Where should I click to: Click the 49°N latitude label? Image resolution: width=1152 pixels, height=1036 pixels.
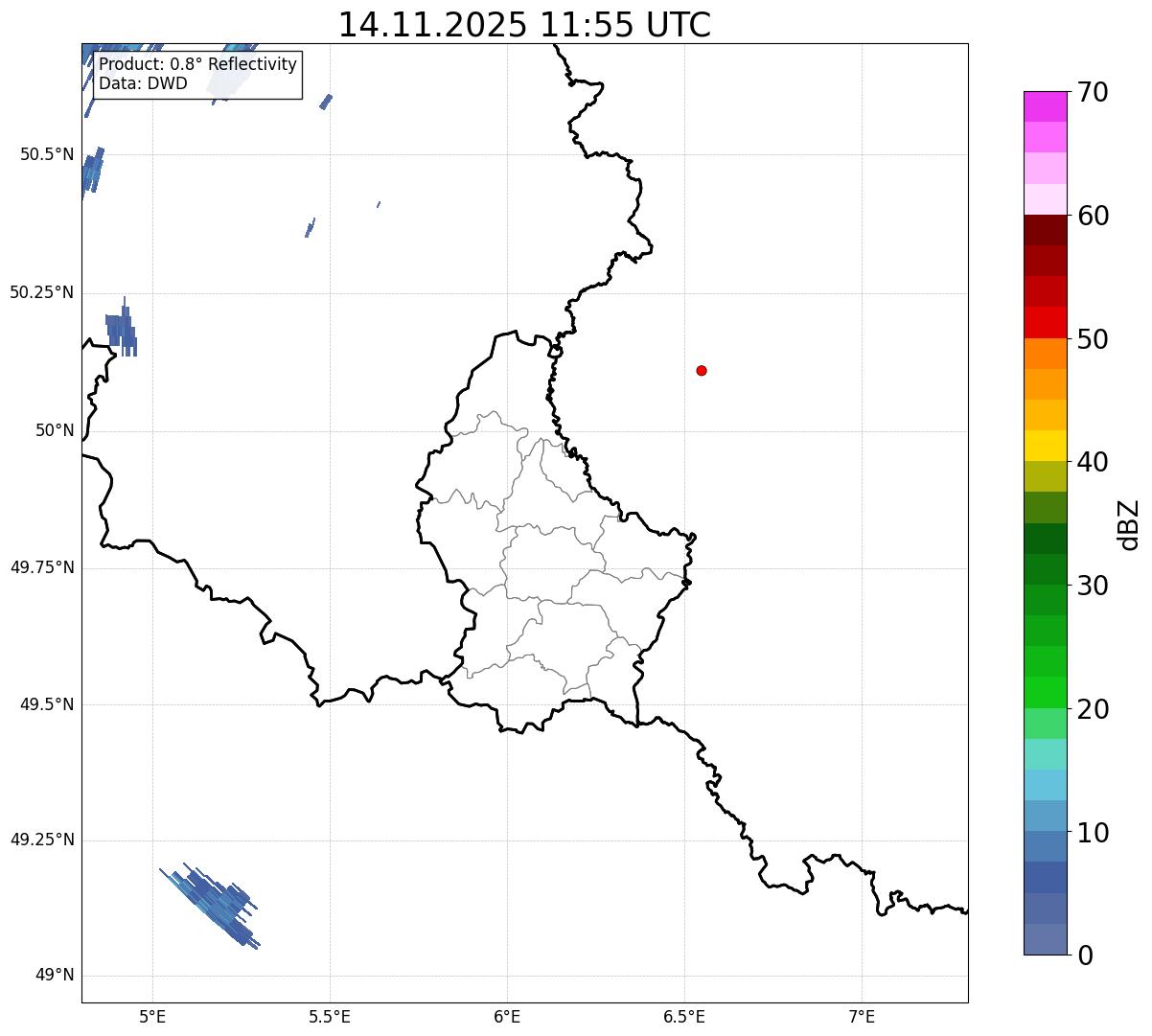point(55,976)
